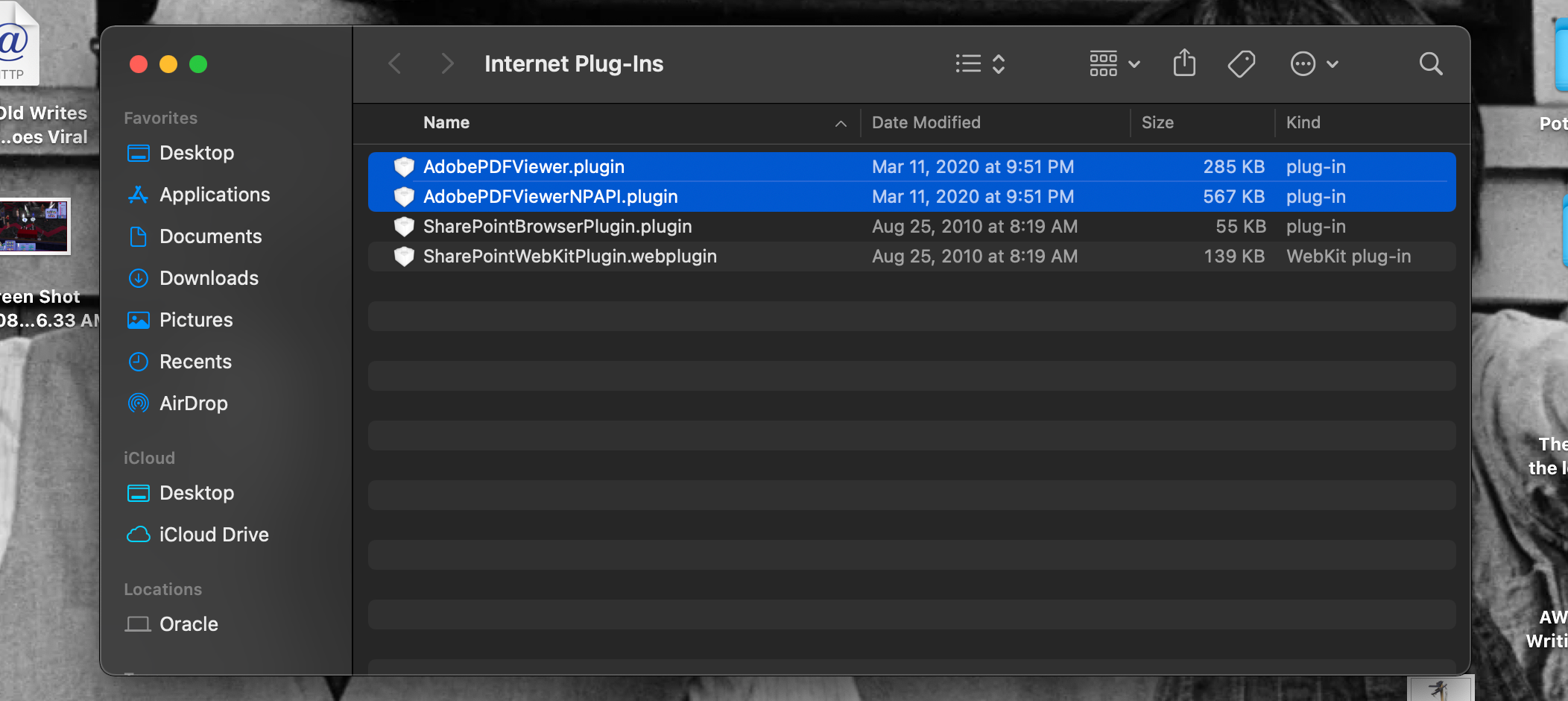
Task: Click the Tags icon in the toolbar
Action: (1241, 63)
